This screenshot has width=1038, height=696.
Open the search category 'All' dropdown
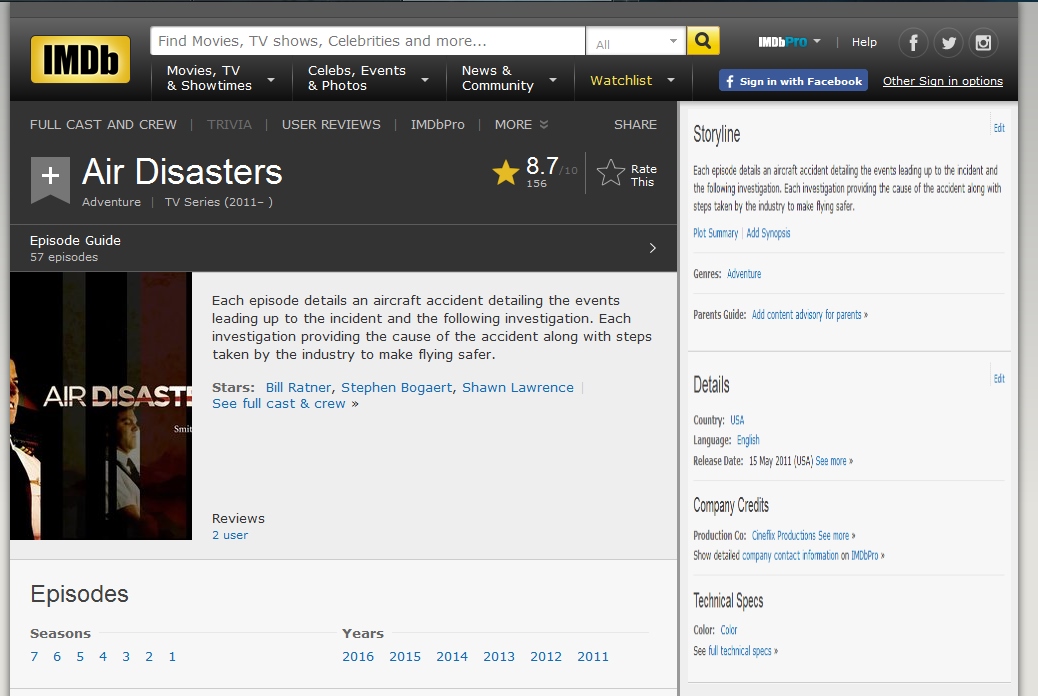[x=636, y=42]
